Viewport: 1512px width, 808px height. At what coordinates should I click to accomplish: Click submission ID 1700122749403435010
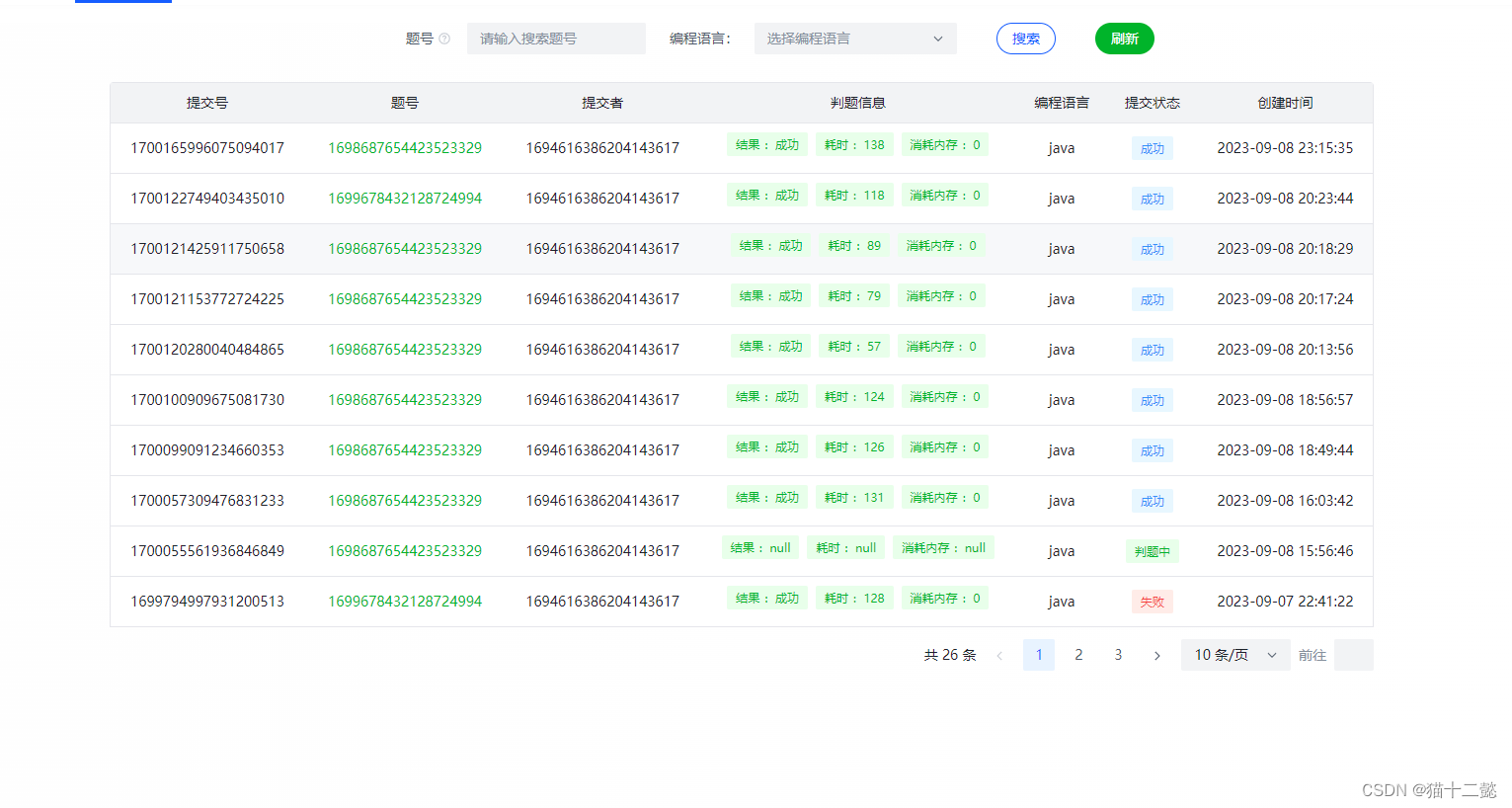[207, 199]
